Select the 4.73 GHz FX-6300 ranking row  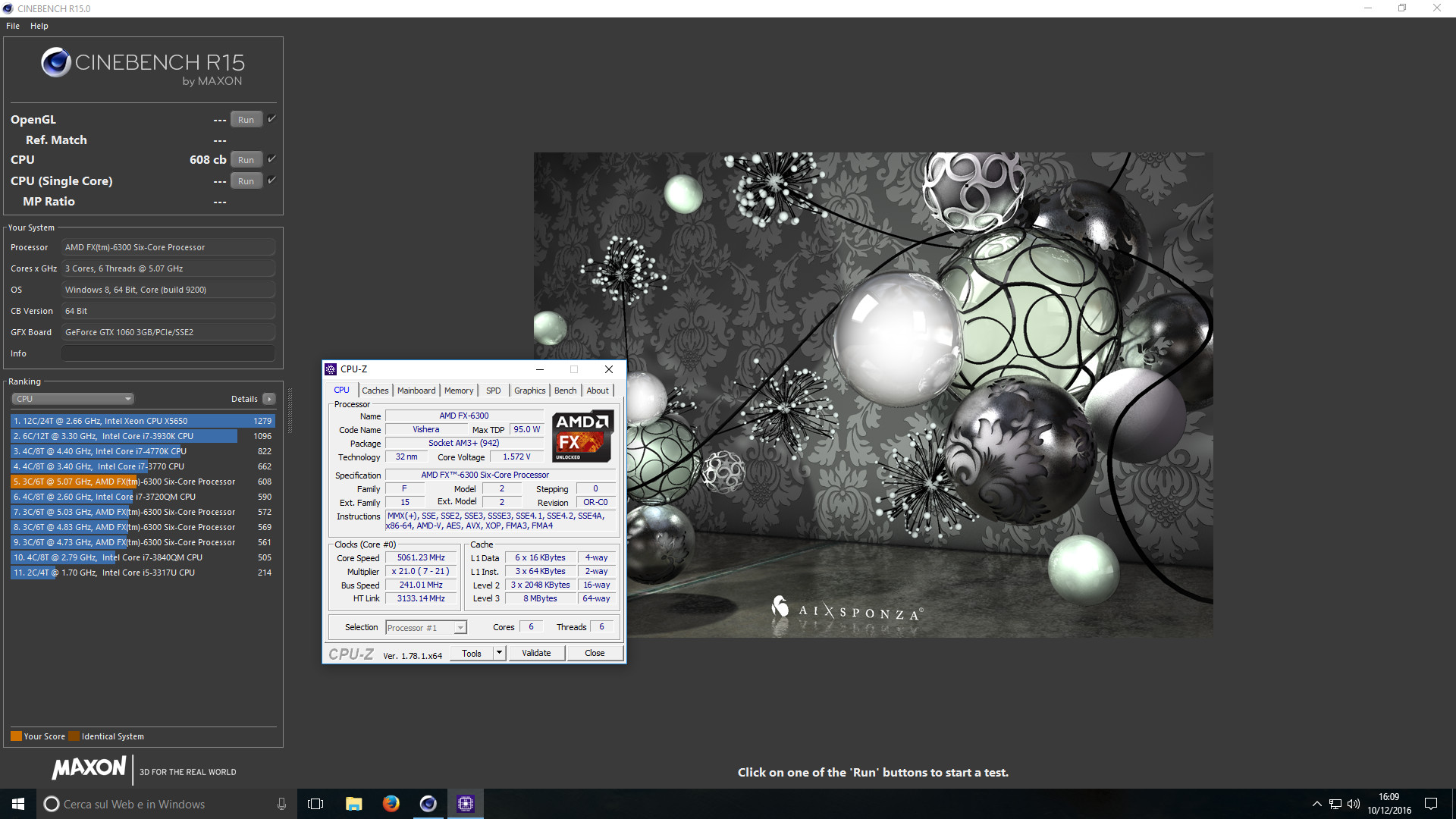click(x=143, y=542)
